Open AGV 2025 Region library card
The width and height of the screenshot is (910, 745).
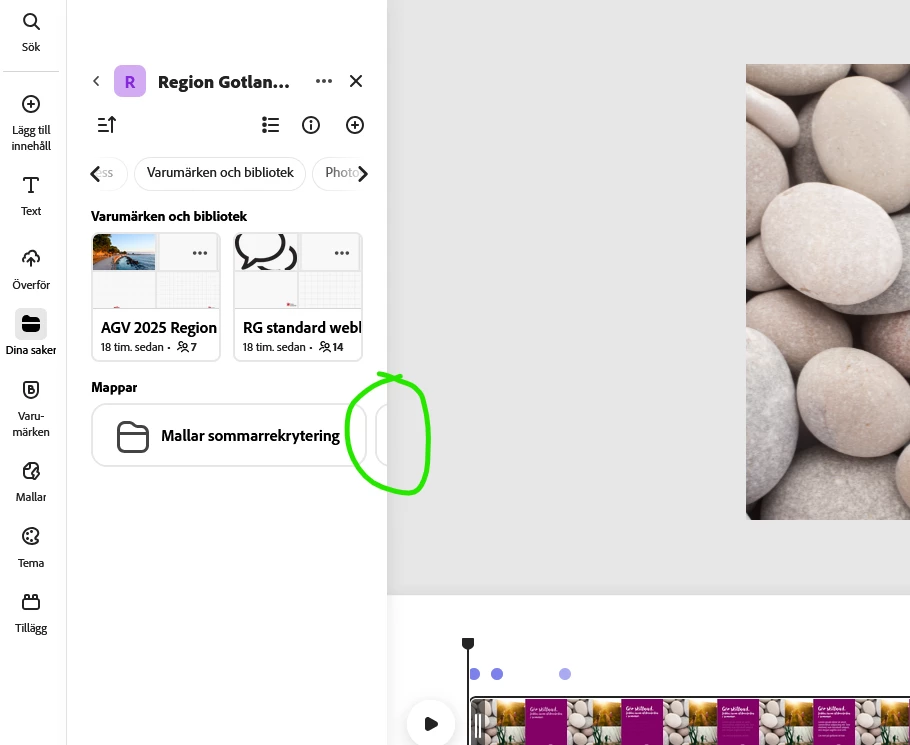(x=156, y=296)
